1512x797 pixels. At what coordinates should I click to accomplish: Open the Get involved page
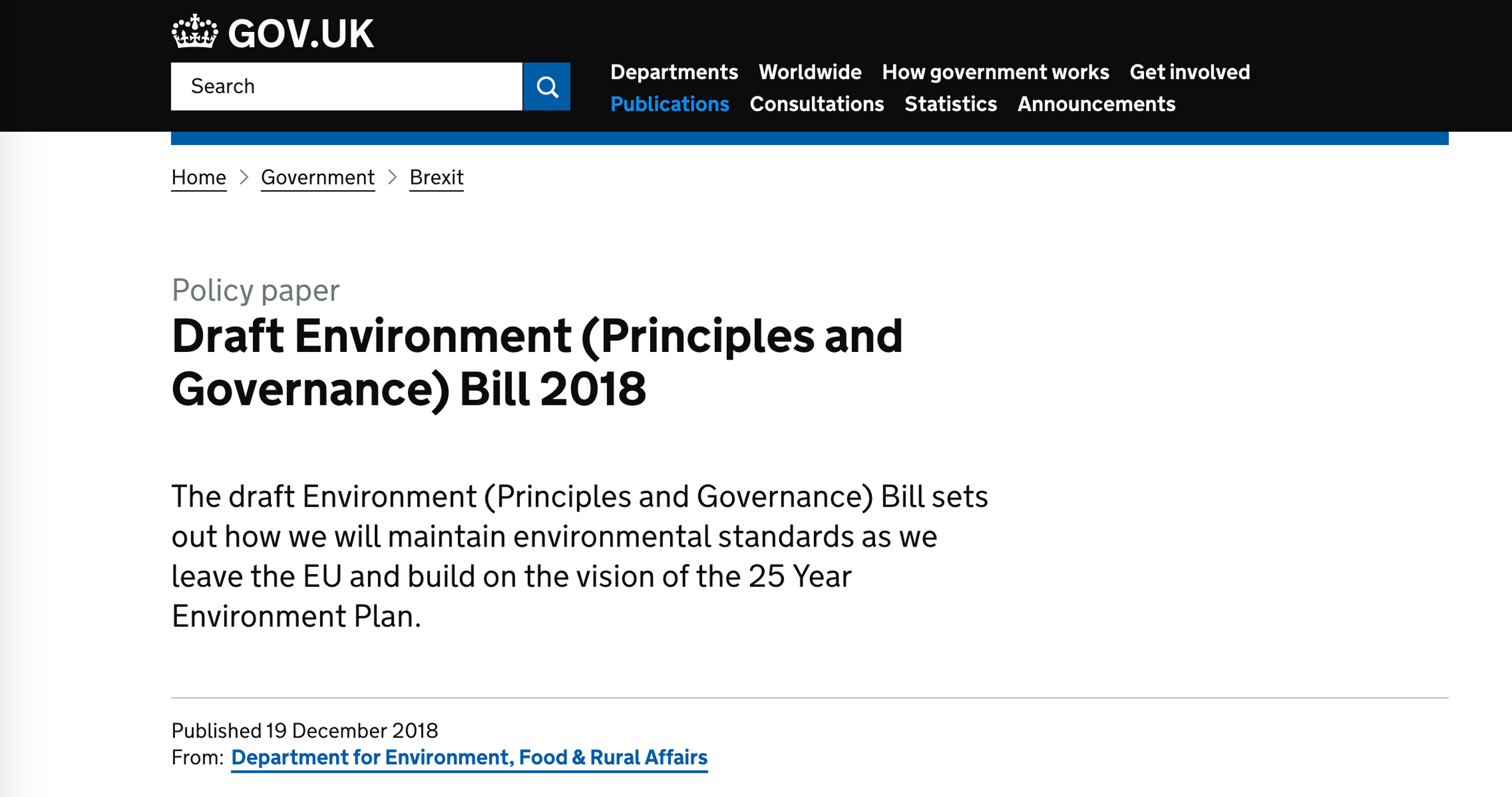pos(1189,72)
